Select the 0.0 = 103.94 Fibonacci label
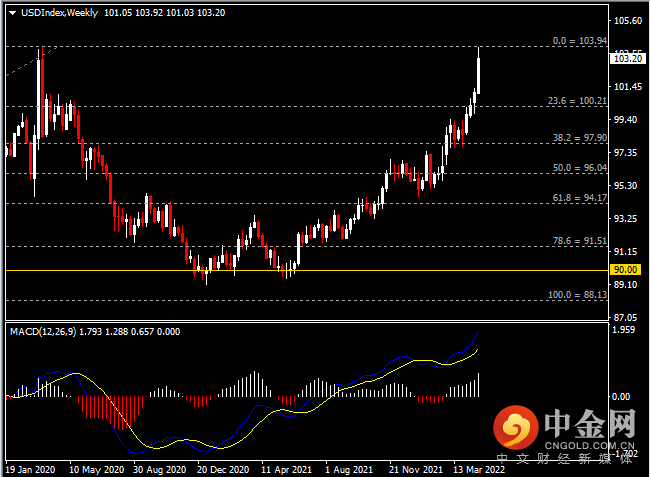 click(580, 41)
